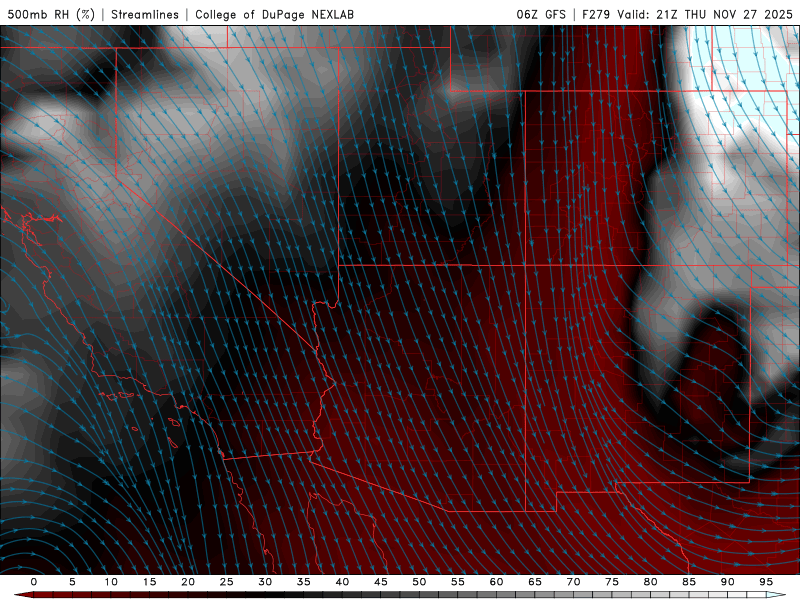The height and width of the screenshot is (600, 800).
Task: Click the "F279" forecast hour label
Action: coord(596,14)
